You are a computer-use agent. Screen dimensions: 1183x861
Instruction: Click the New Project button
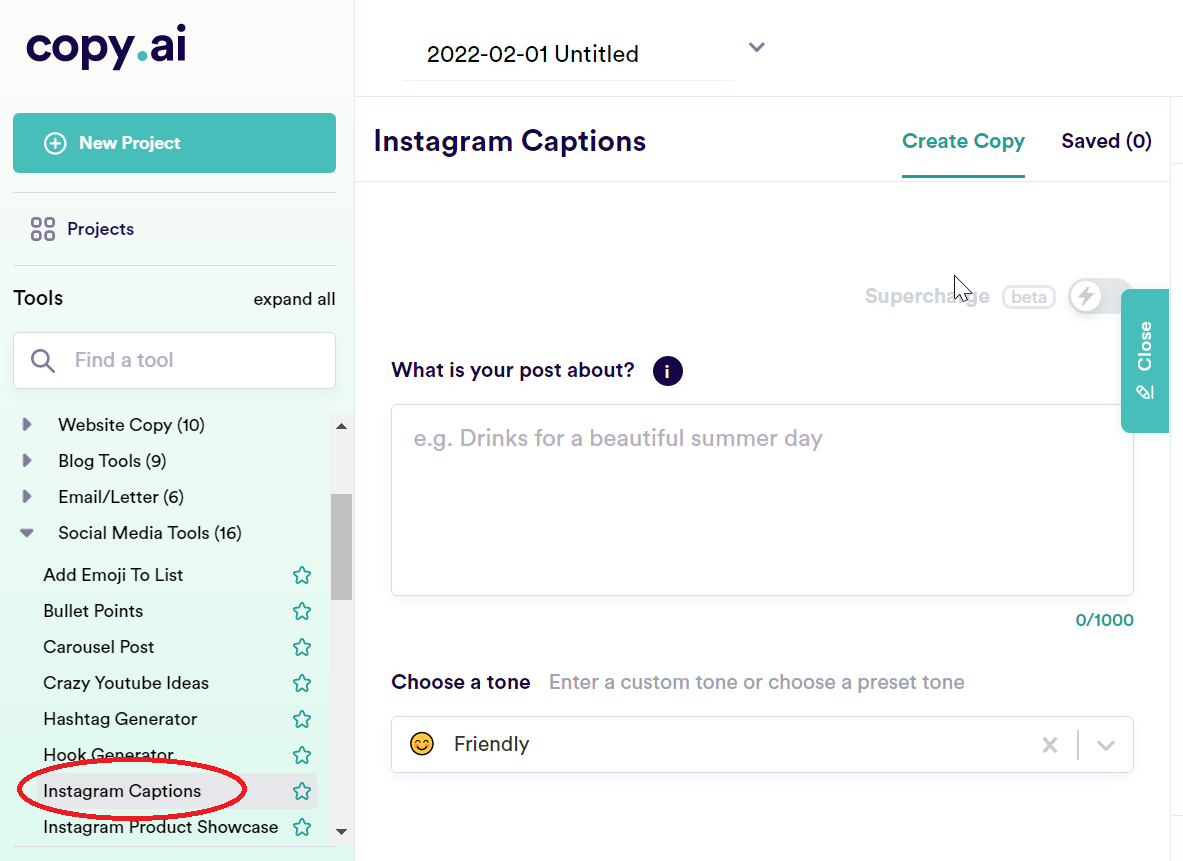[174, 143]
